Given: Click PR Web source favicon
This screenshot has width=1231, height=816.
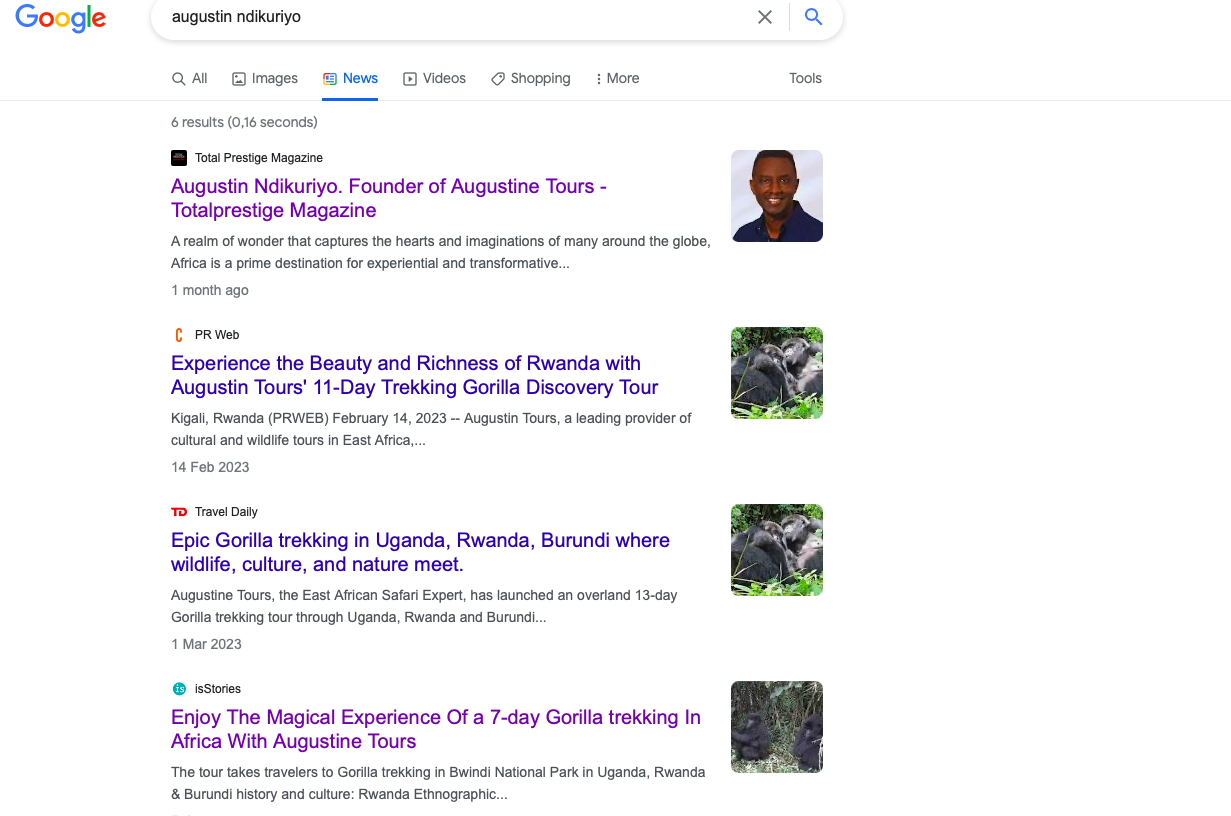Looking at the screenshot, I should (179, 335).
